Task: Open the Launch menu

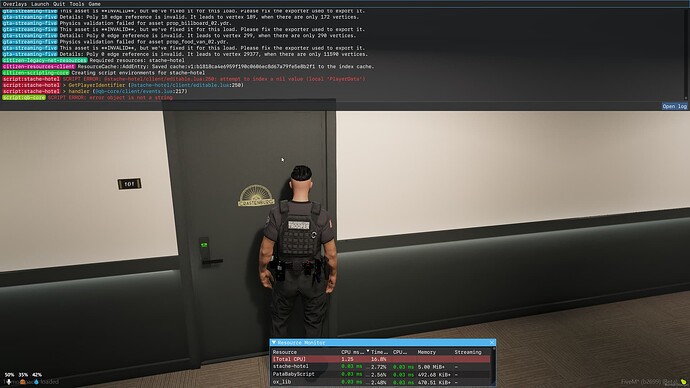Action: click(40, 4)
